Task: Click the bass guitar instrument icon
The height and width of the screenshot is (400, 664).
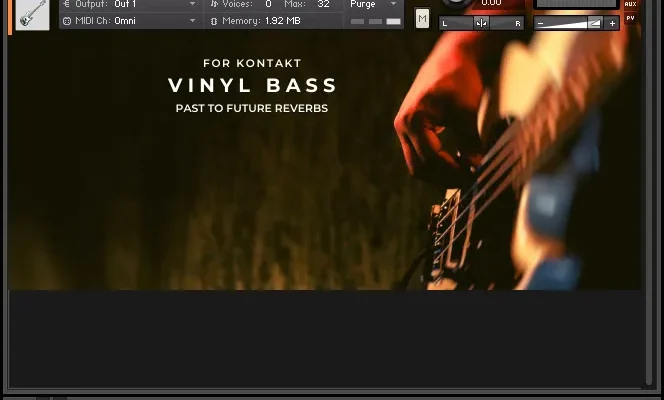Action: pyautogui.click(x=32, y=14)
